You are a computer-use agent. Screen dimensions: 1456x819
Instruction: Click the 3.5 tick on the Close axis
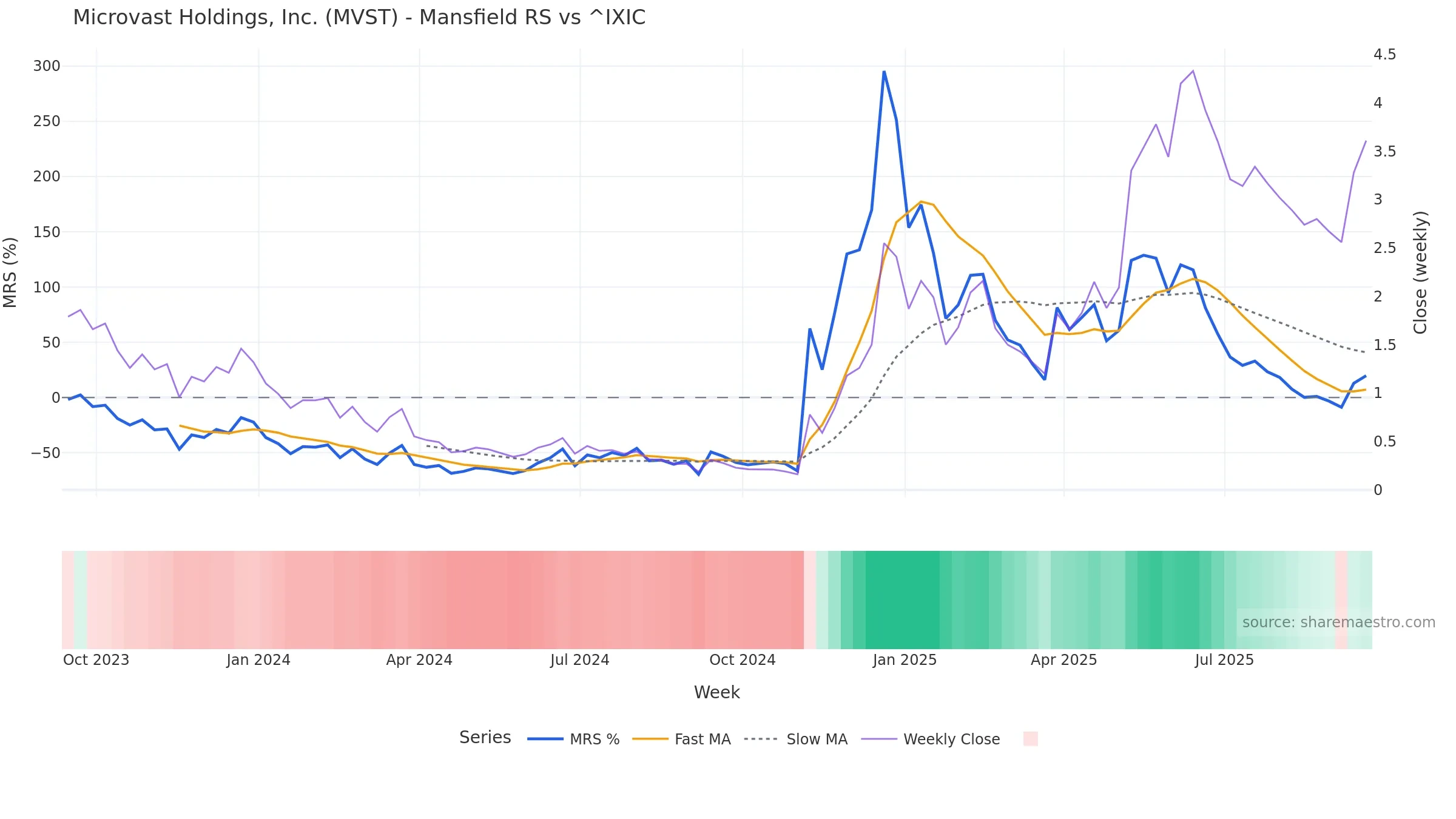(1385, 152)
